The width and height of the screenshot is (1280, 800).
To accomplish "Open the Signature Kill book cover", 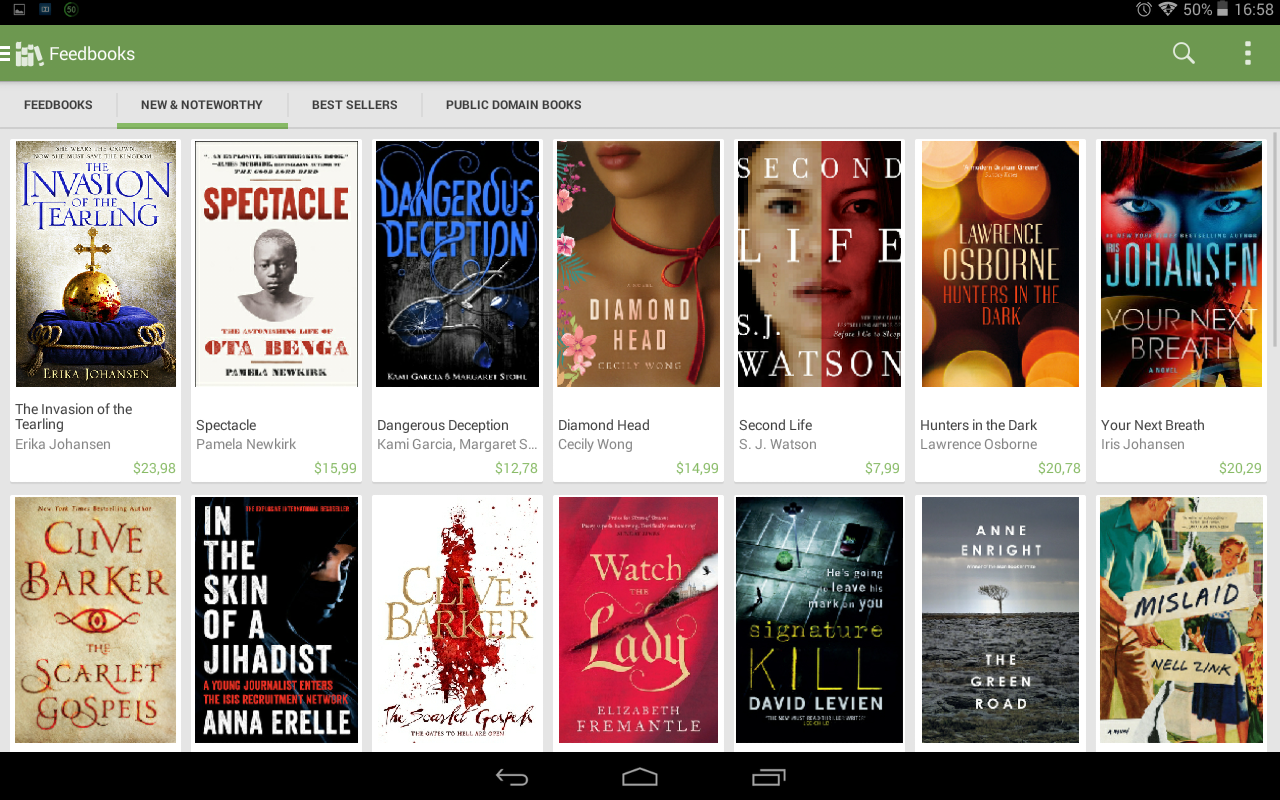I will pyautogui.click(x=820, y=620).
